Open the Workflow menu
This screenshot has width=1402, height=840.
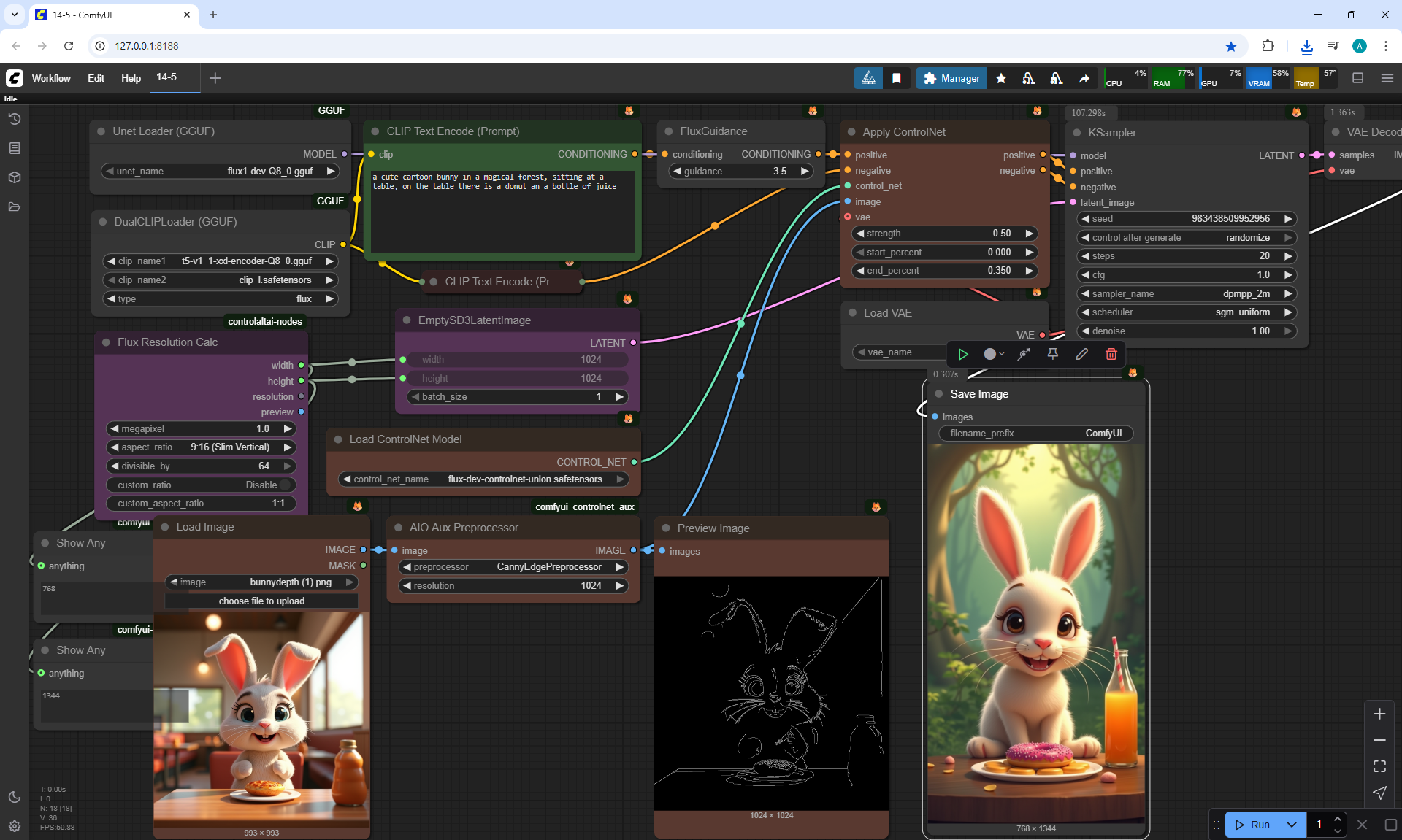51,78
